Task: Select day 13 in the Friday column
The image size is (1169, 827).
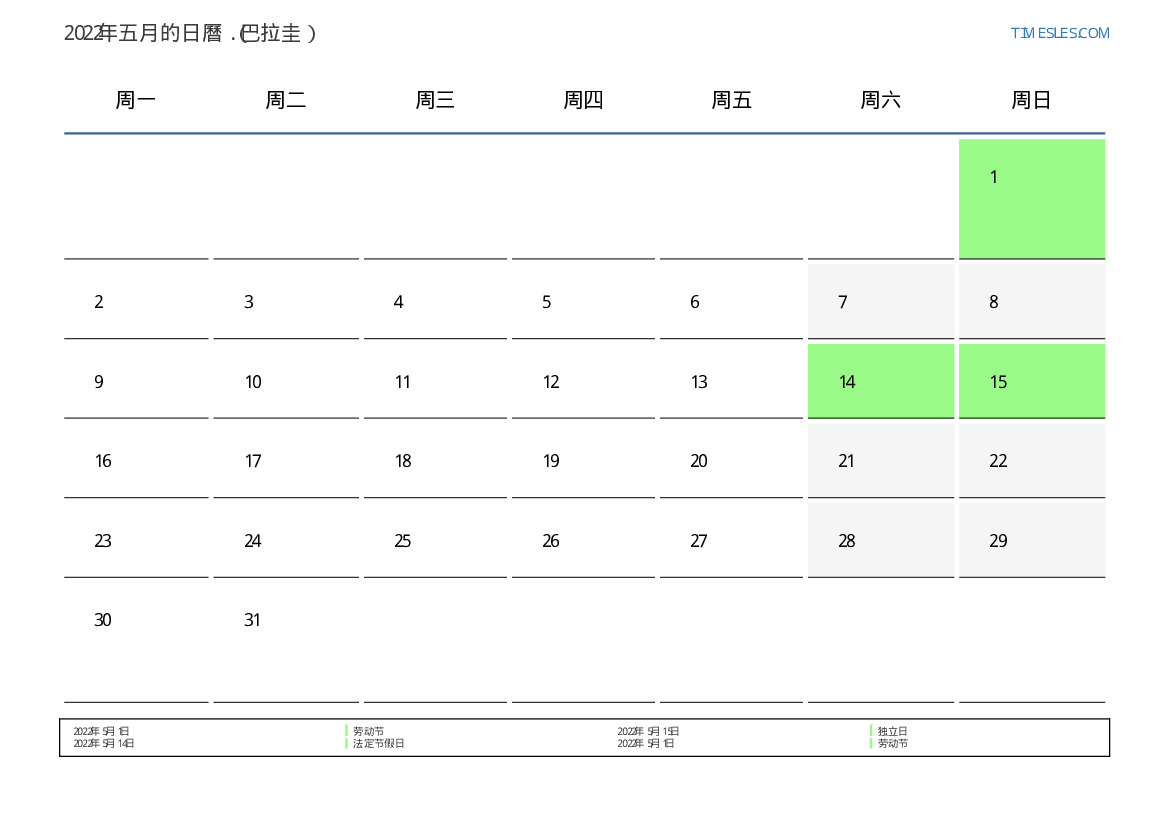Action: [x=731, y=381]
